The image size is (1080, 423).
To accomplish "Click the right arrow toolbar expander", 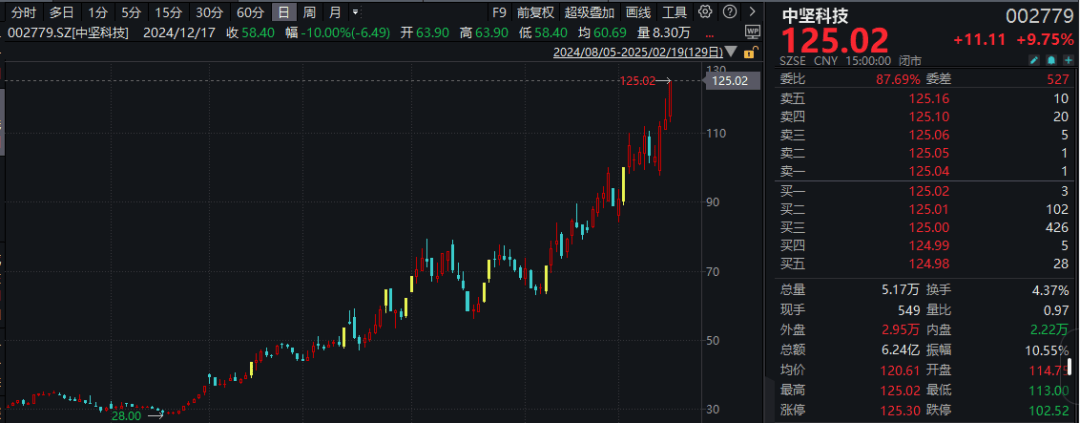I will 753,12.
